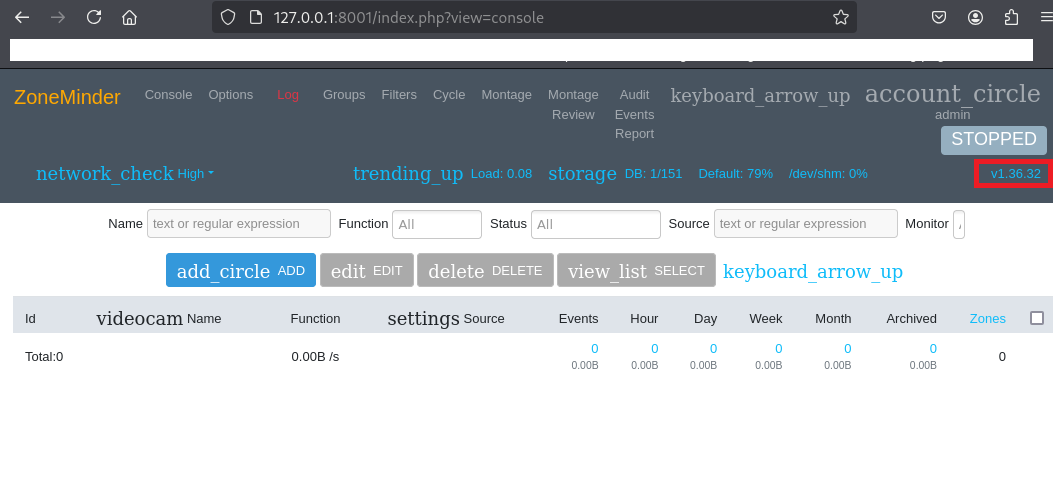Click the account_circle admin icon

[x=952, y=94]
